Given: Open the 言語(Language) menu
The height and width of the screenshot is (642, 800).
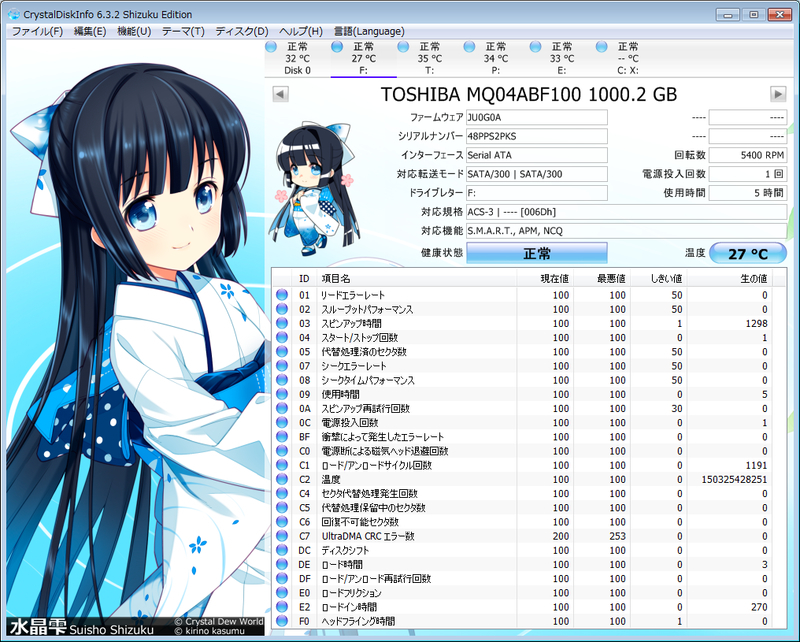Looking at the screenshot, I should pos(369,32).
